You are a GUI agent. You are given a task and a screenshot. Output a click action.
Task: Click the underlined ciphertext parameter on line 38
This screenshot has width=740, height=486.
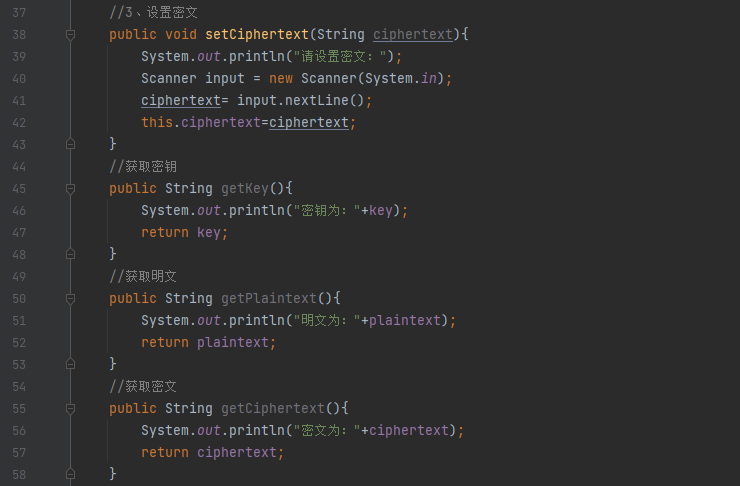tap(413, 34)
